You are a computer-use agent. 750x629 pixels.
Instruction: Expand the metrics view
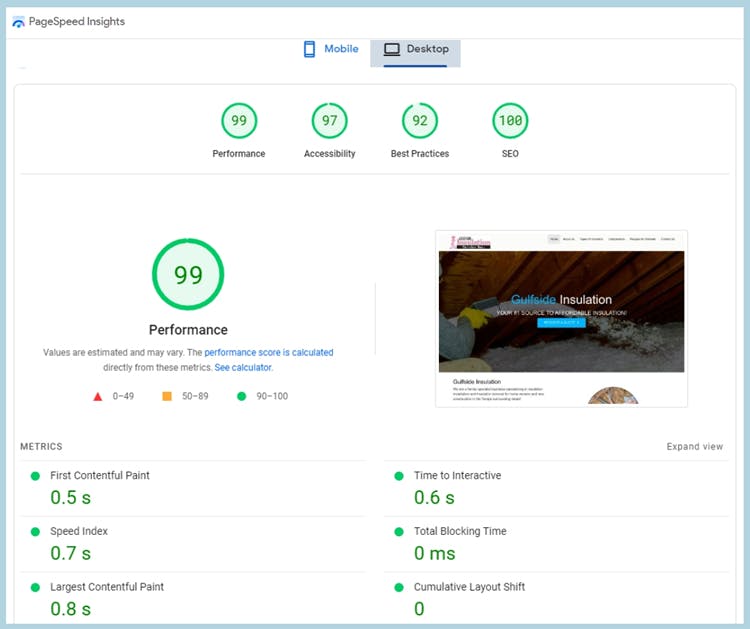point(694,447)
